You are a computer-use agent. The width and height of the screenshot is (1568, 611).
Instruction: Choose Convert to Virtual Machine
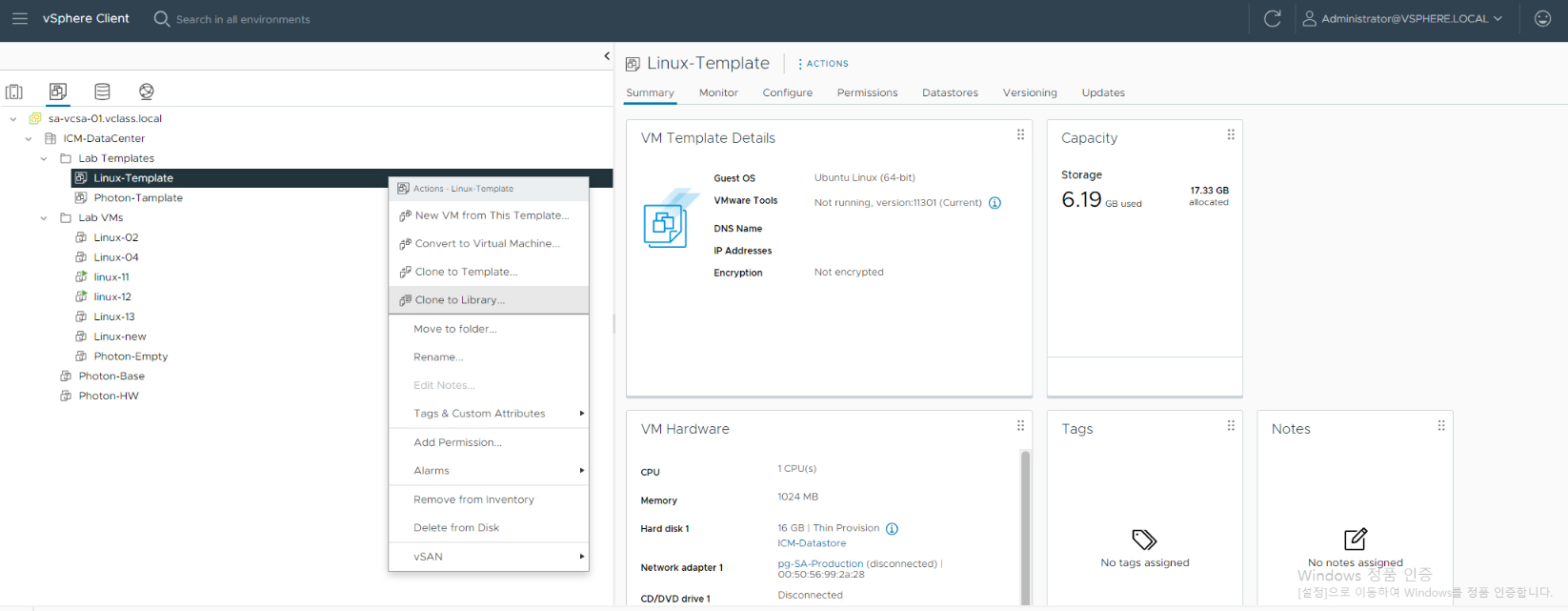489,244
